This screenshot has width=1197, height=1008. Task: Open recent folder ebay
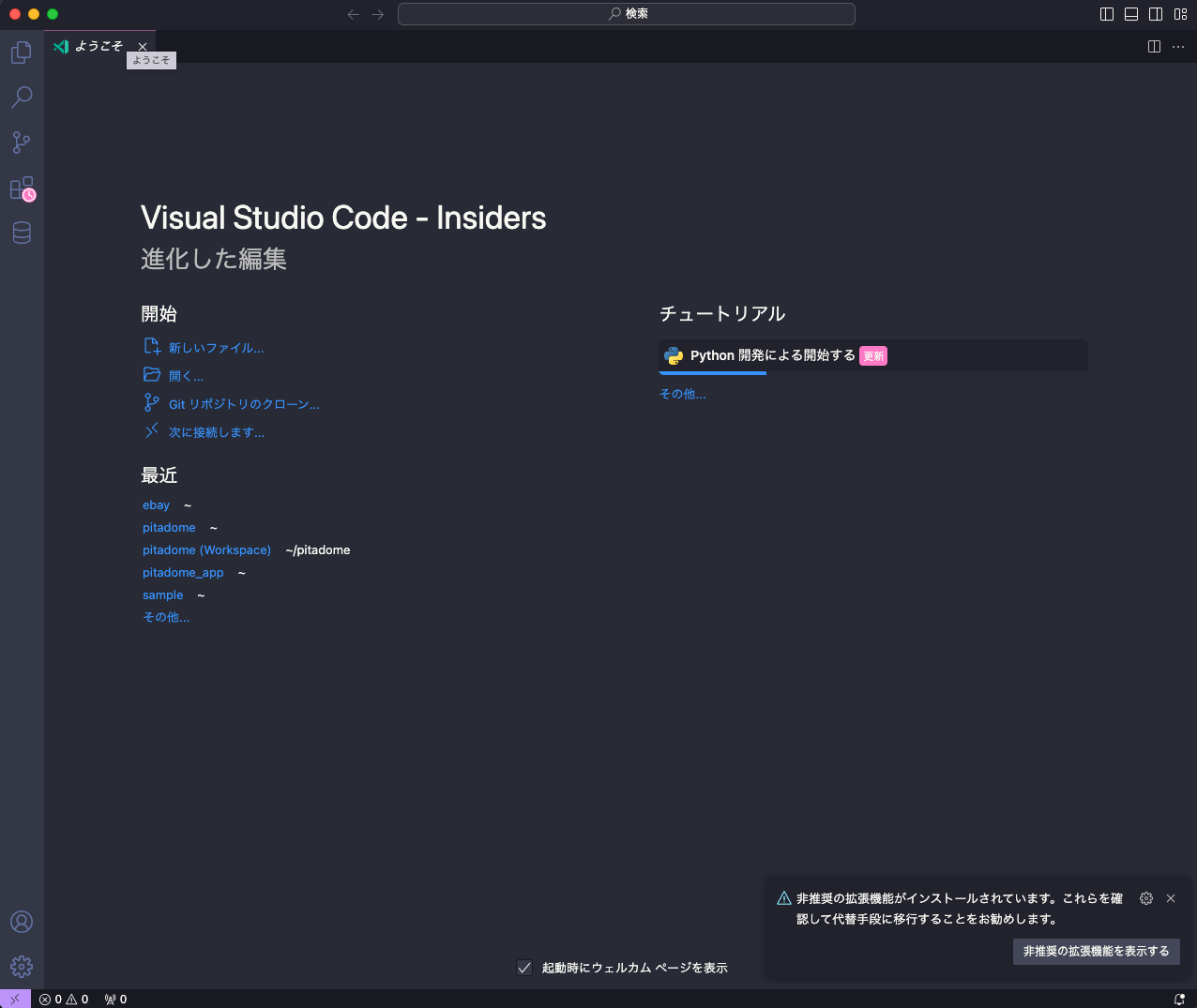157,505
